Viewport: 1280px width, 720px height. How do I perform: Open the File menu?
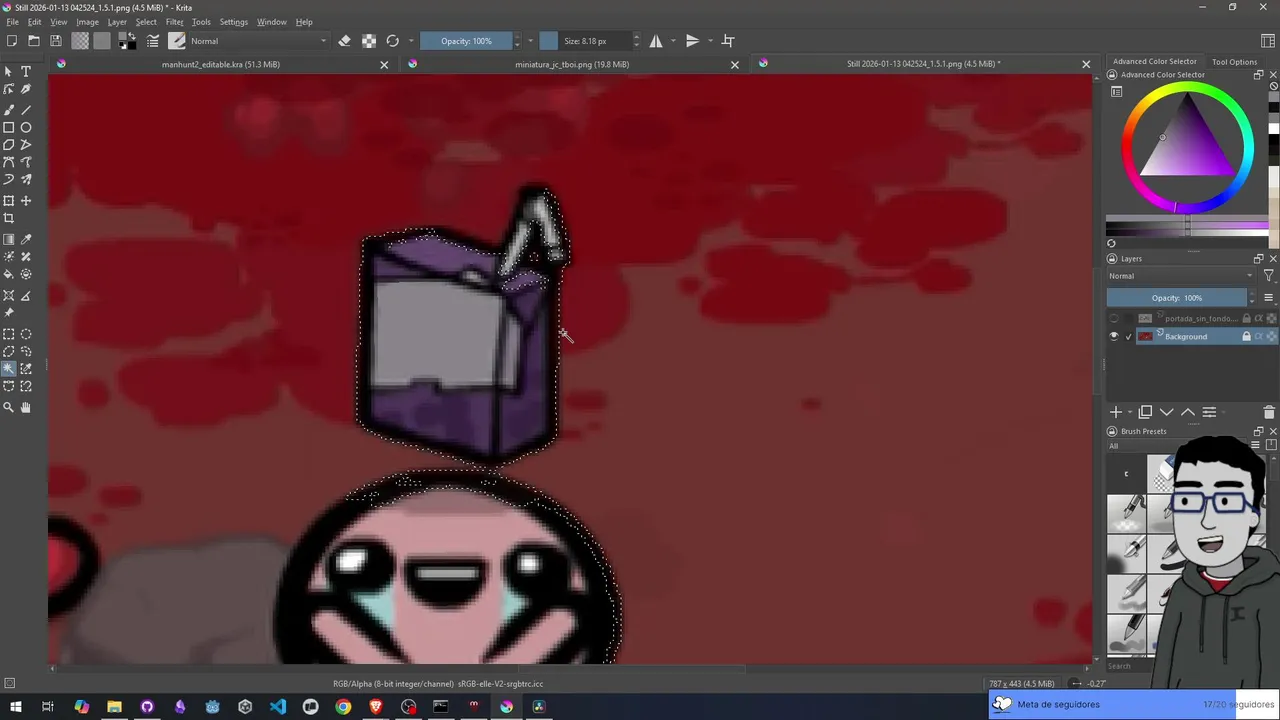pyautogui.click(x=13, y=22)
